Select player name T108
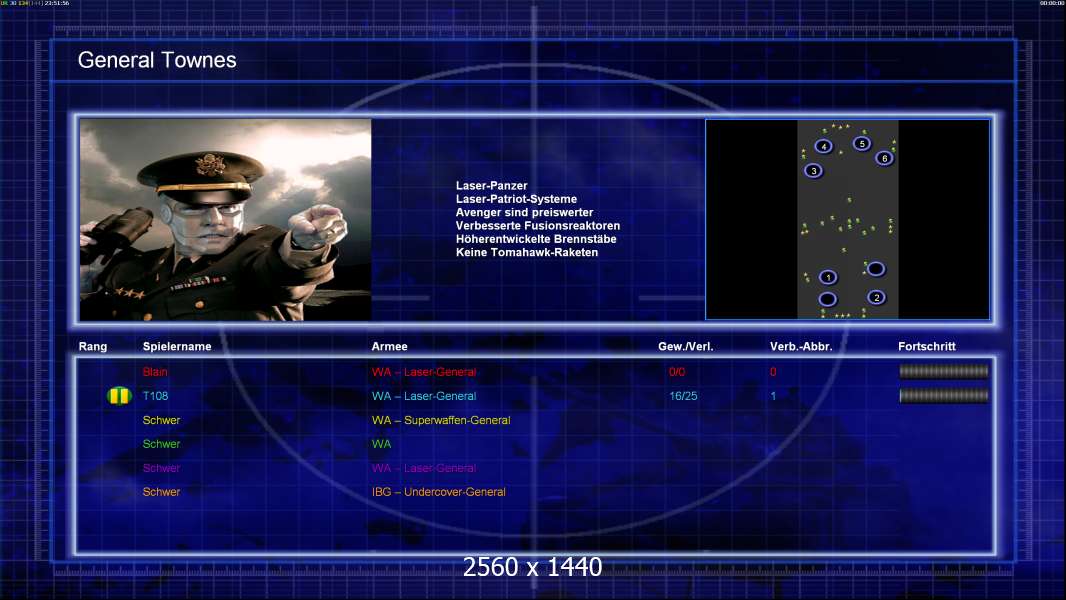This screenshot has width=1066, height=600. (155, 396)
